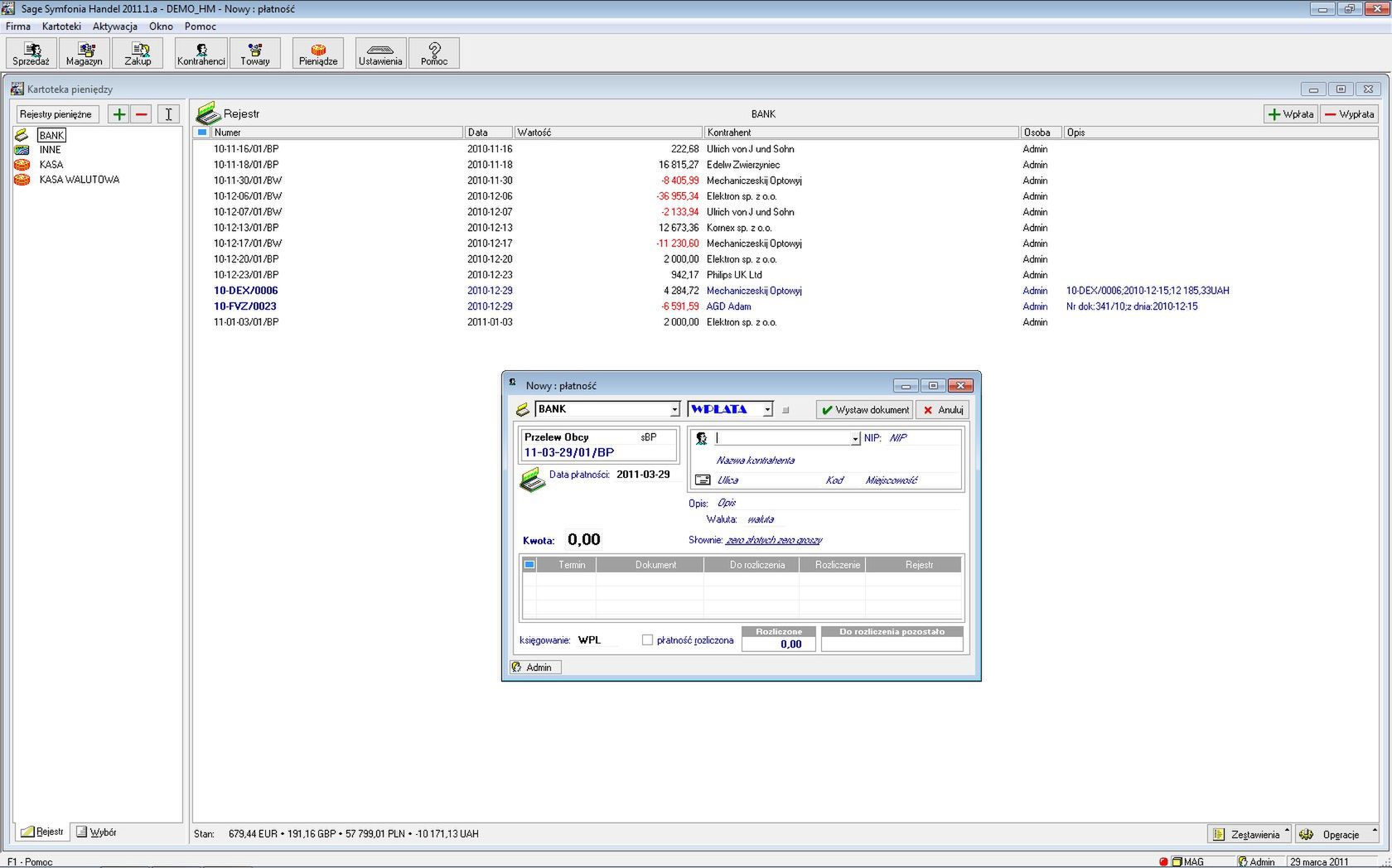Select the KASA register in the tree
The image size is (1392, 868).
[51, 165]
